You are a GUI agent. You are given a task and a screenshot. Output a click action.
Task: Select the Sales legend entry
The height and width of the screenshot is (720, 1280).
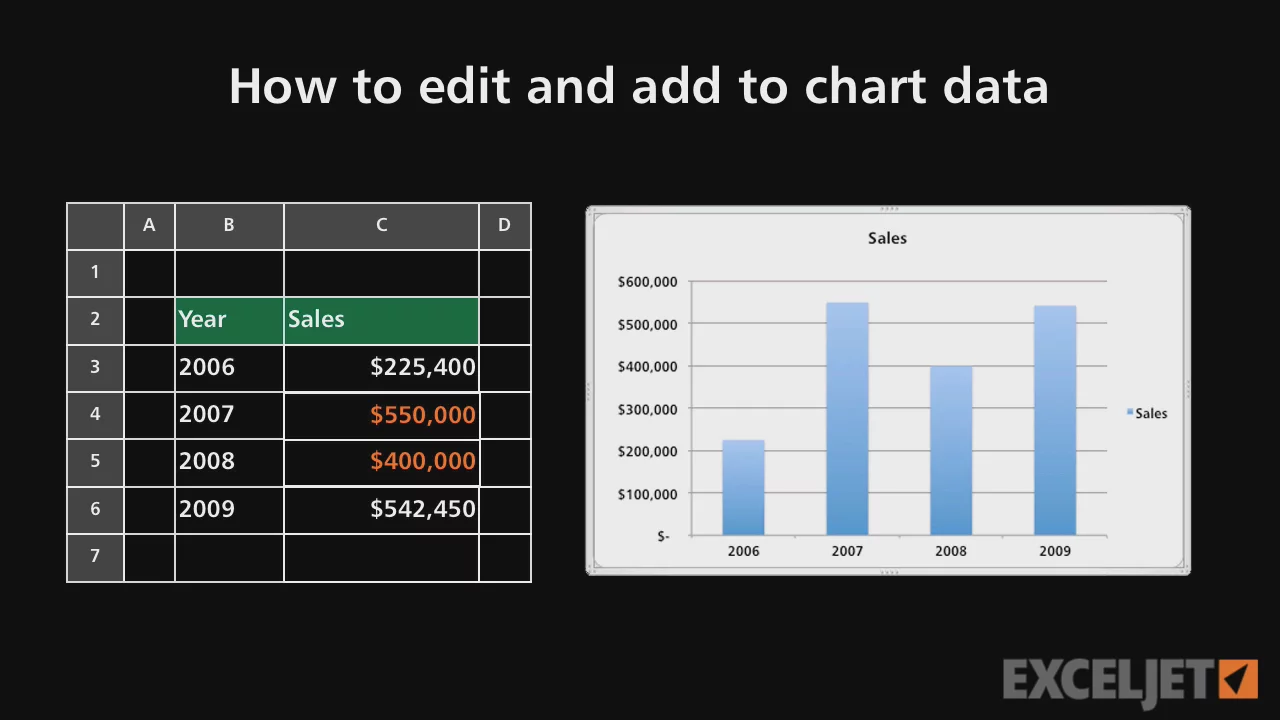[1150, 413]
